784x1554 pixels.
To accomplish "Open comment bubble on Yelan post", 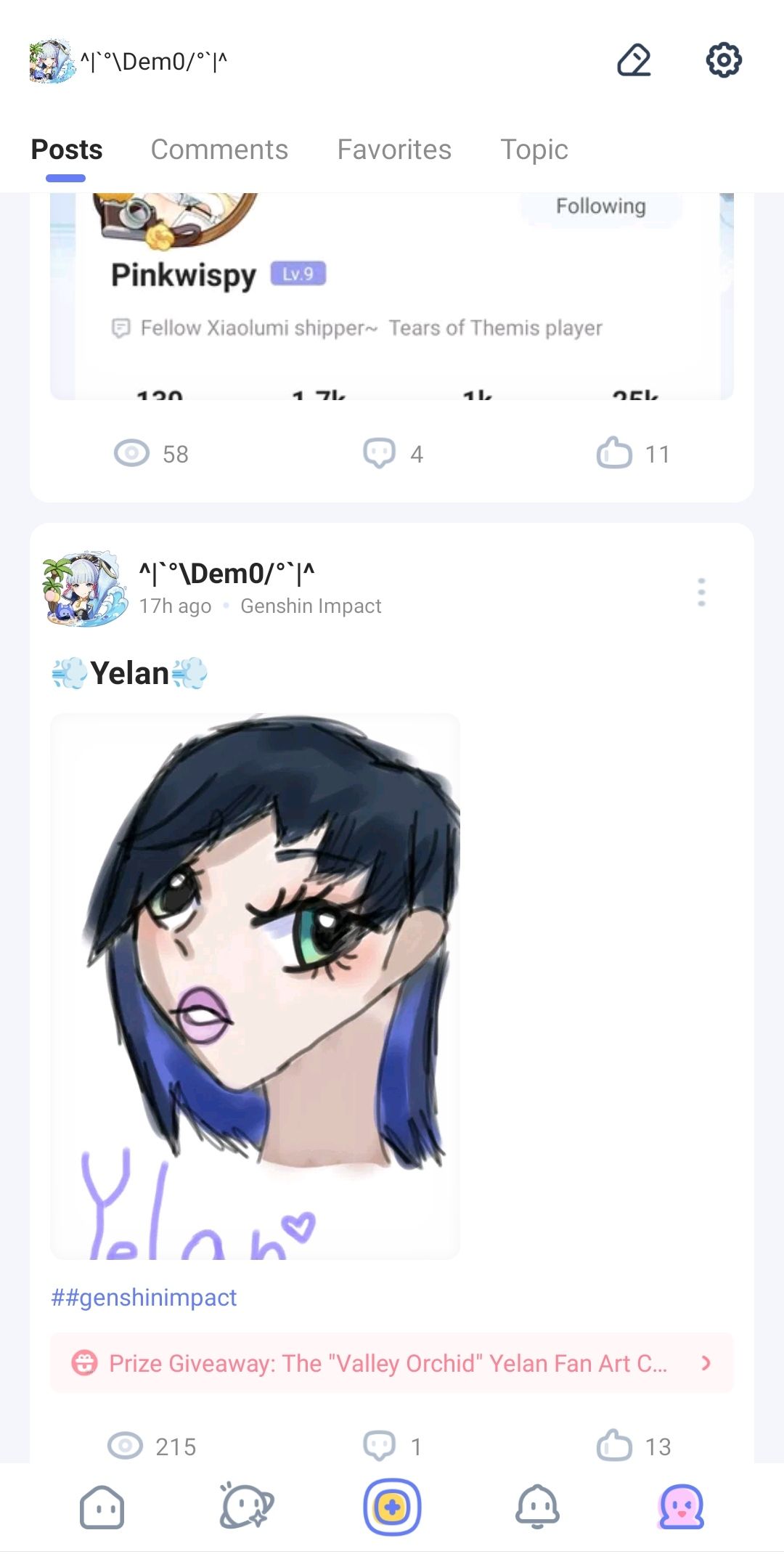I will pos(379,1446).
